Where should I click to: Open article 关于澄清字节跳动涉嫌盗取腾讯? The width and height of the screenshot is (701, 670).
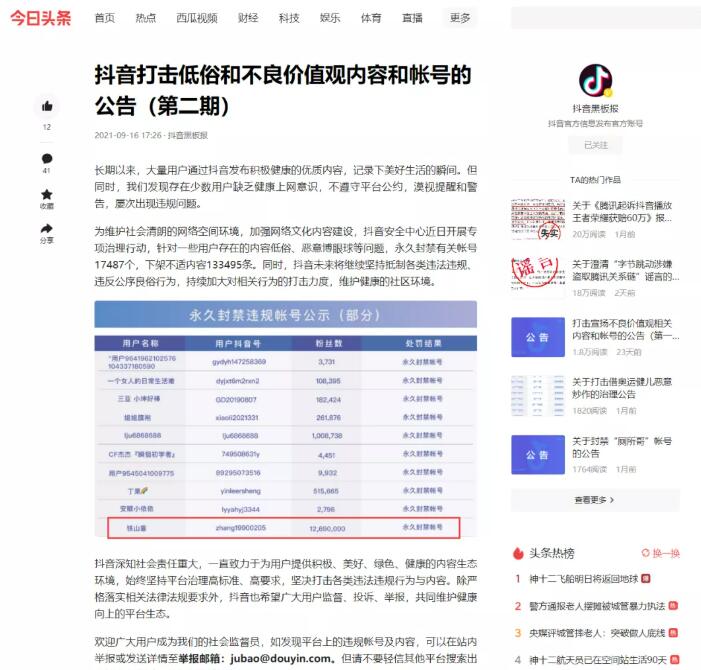pyautogui.click(x=625, y=270)
